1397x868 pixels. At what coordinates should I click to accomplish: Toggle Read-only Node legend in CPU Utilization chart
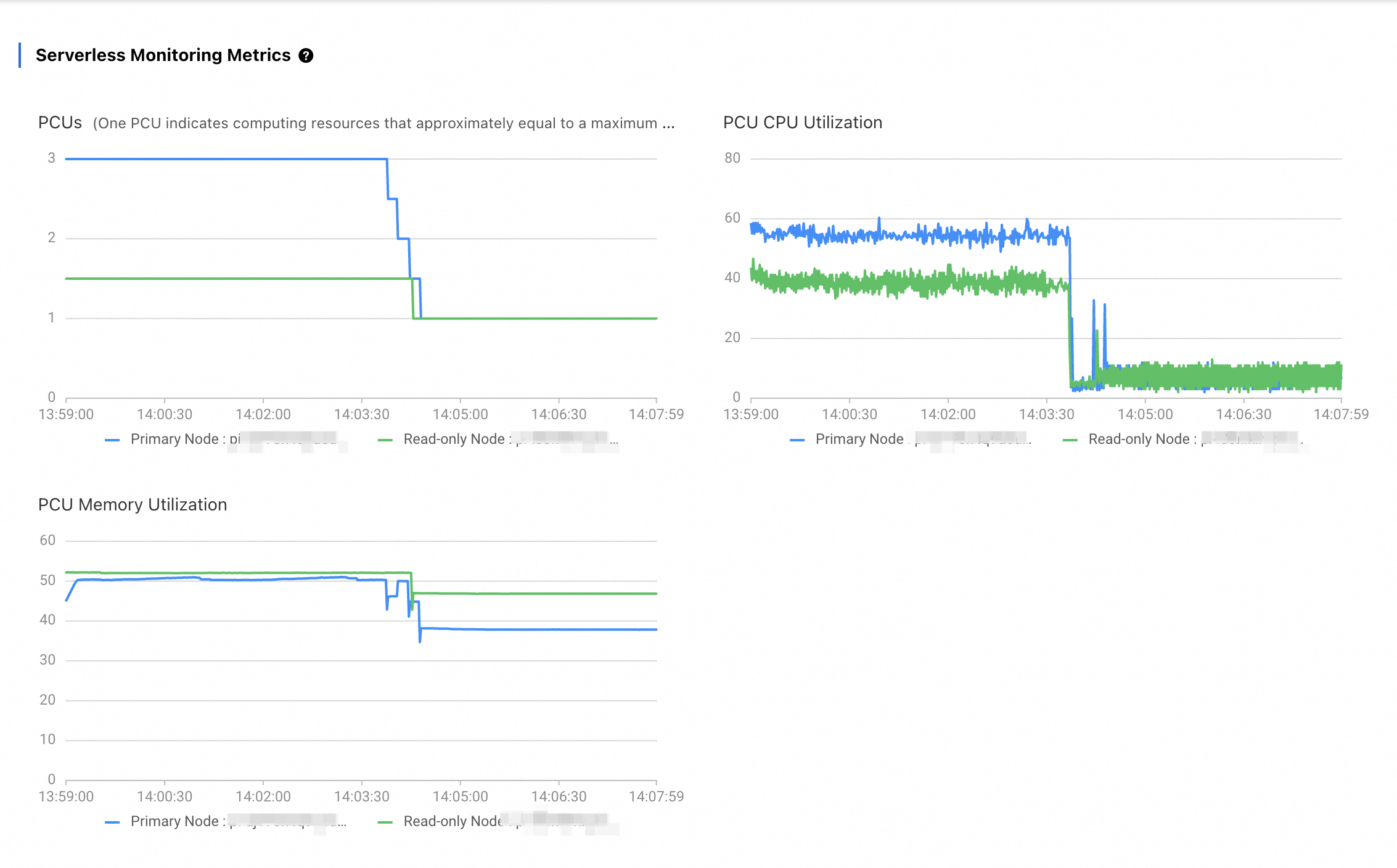1184,440
